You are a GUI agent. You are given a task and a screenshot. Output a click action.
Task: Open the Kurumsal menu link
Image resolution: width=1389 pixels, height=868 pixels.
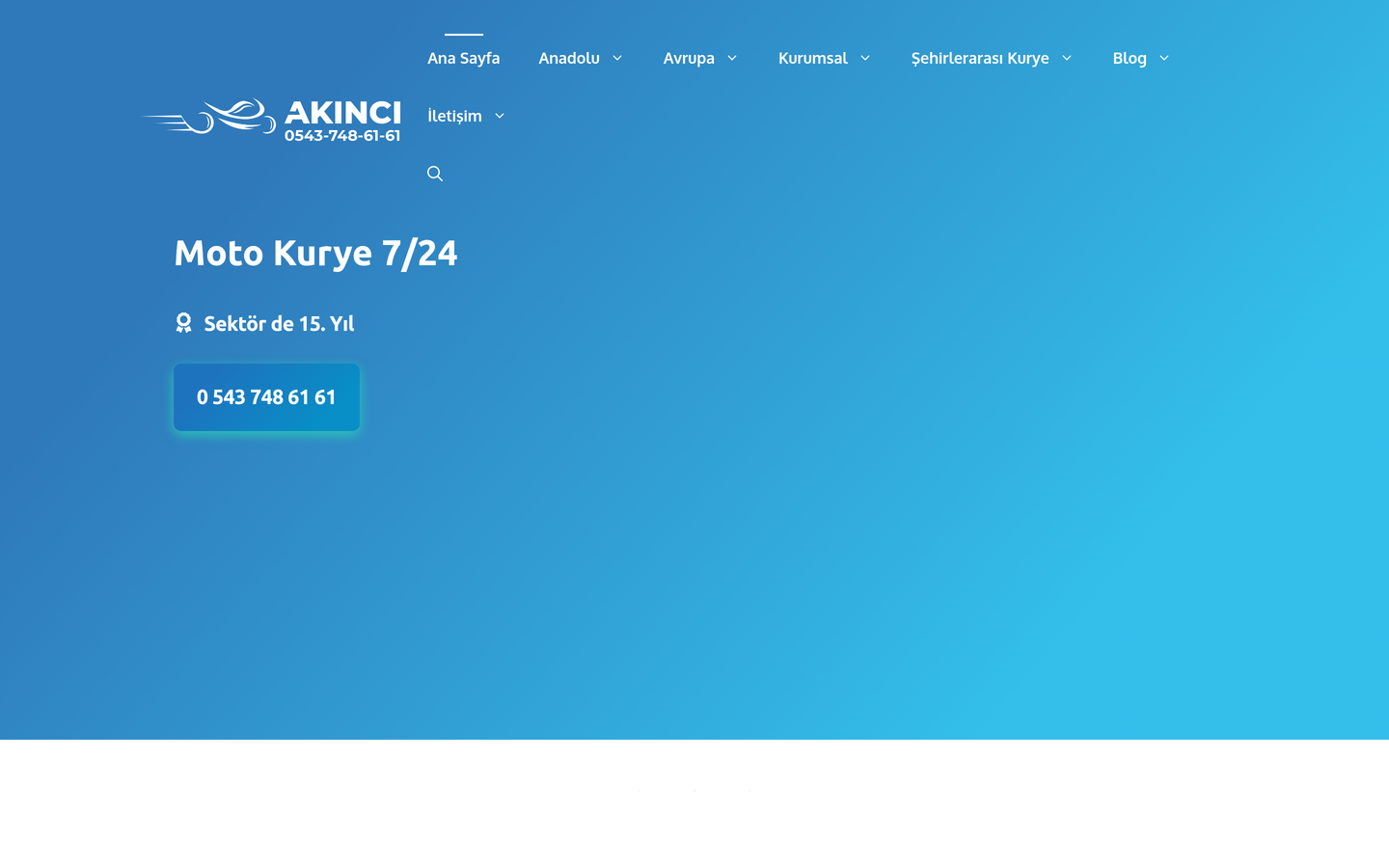coord(813,58)
